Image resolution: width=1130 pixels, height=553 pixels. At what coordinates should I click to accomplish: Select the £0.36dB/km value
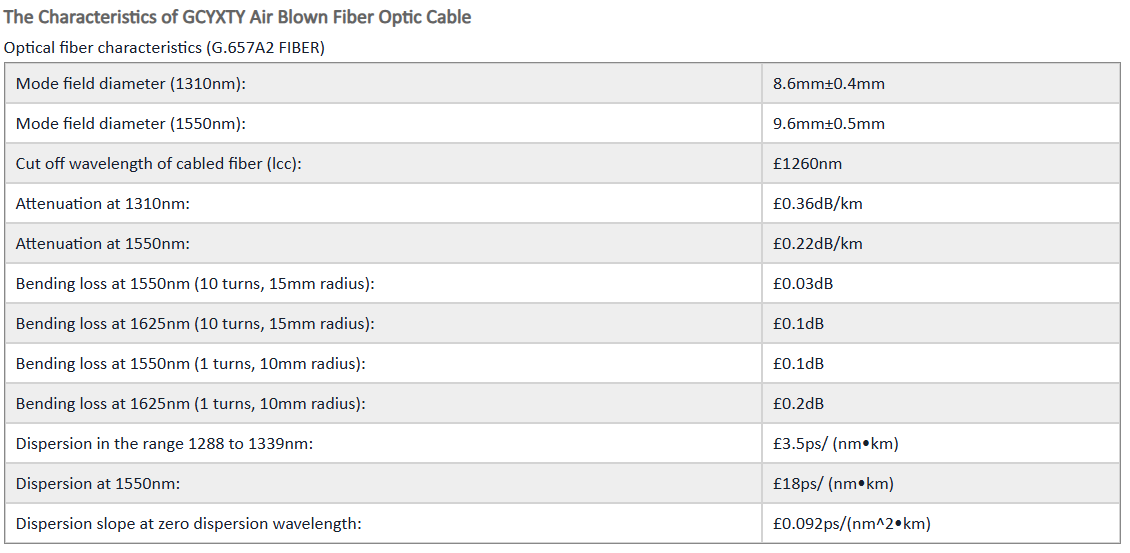coord(818,204)
